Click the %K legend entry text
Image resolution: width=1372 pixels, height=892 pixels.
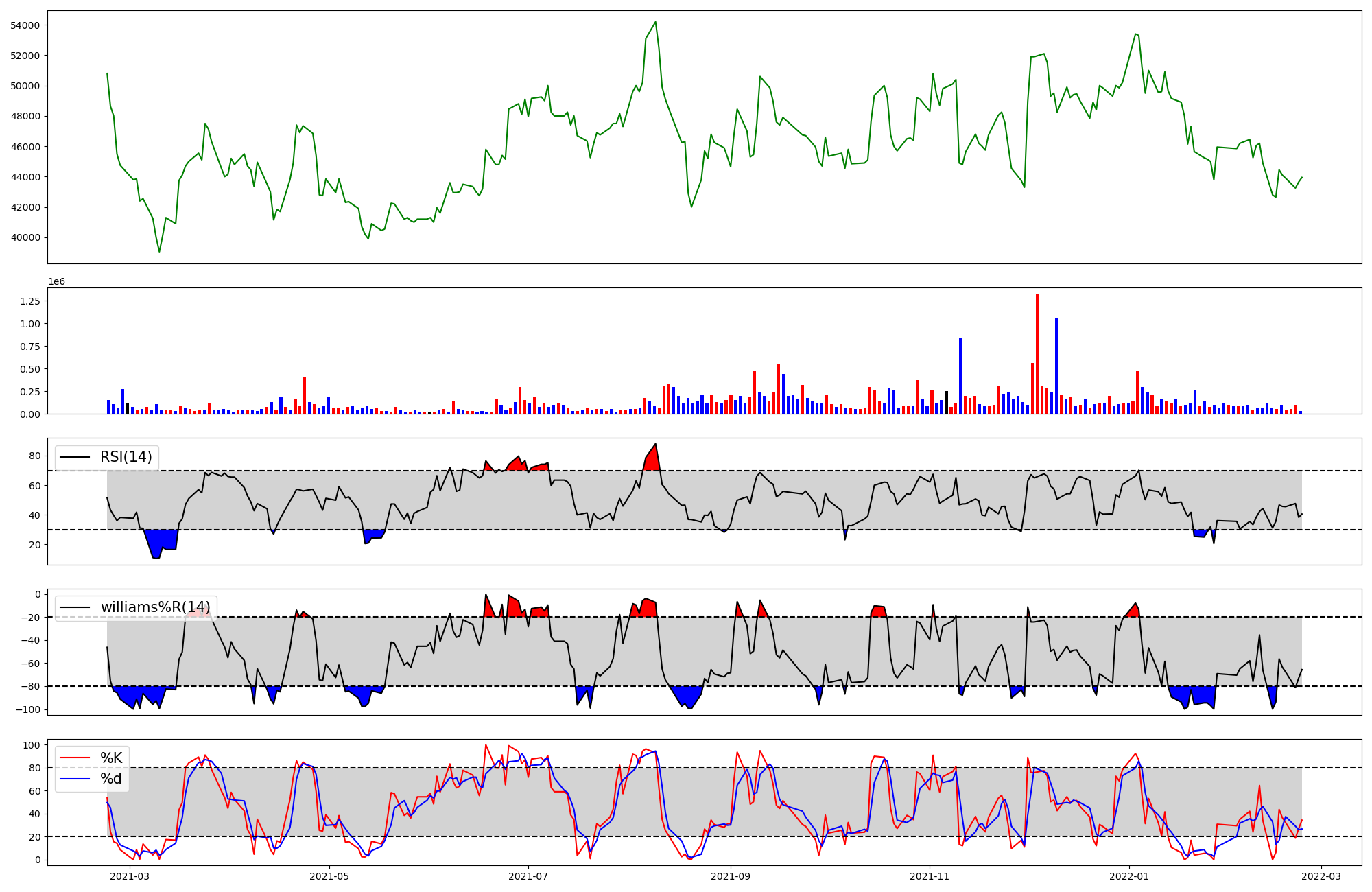(x=111, y=758)
